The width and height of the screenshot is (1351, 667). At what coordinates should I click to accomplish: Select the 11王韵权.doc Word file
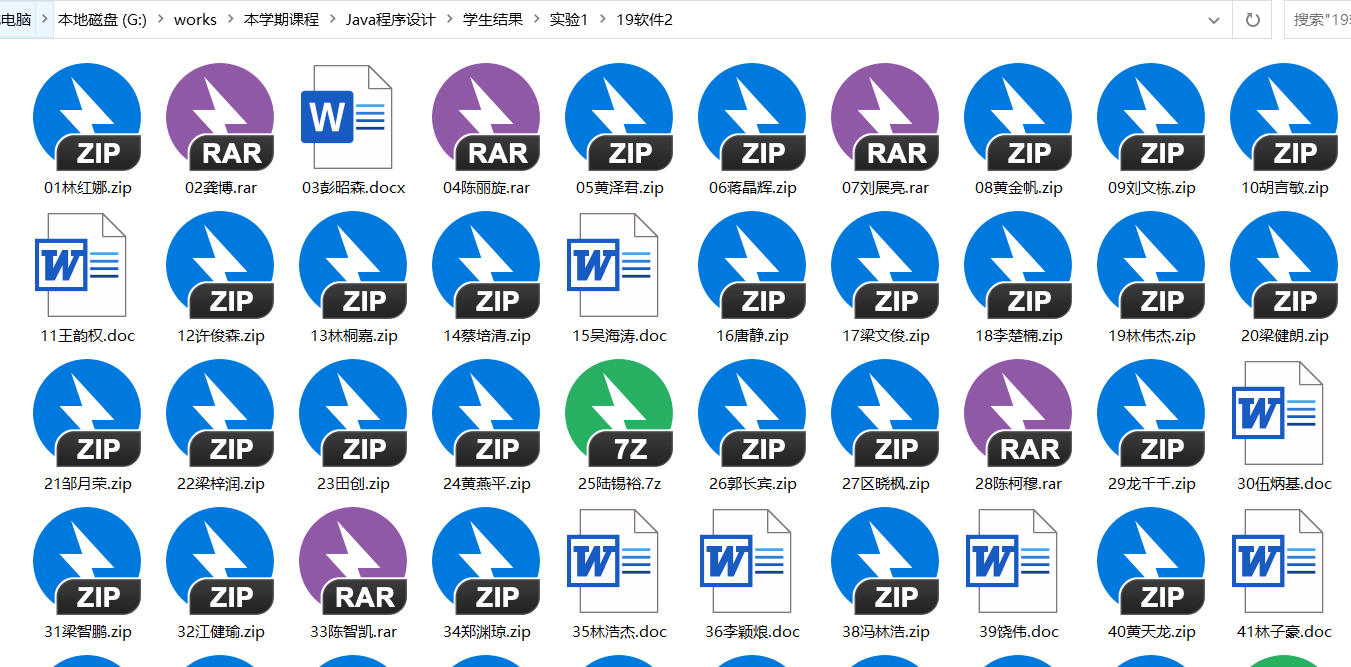(x=80, y=266)
